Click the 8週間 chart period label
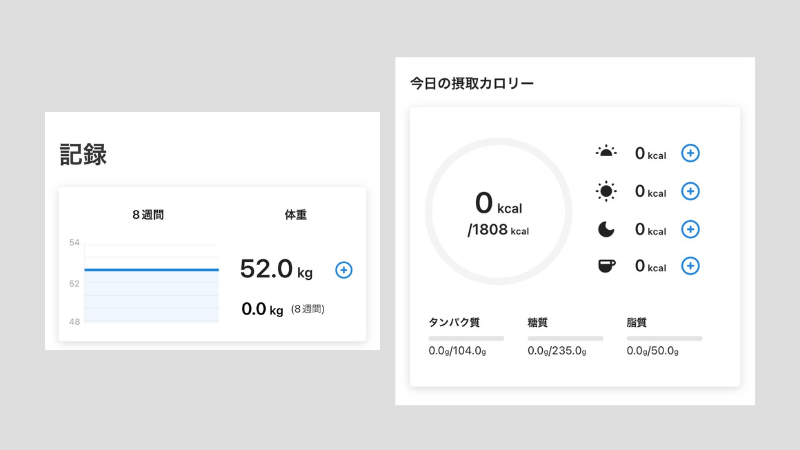This screenshot has height=450, width=800. (151, 215)
